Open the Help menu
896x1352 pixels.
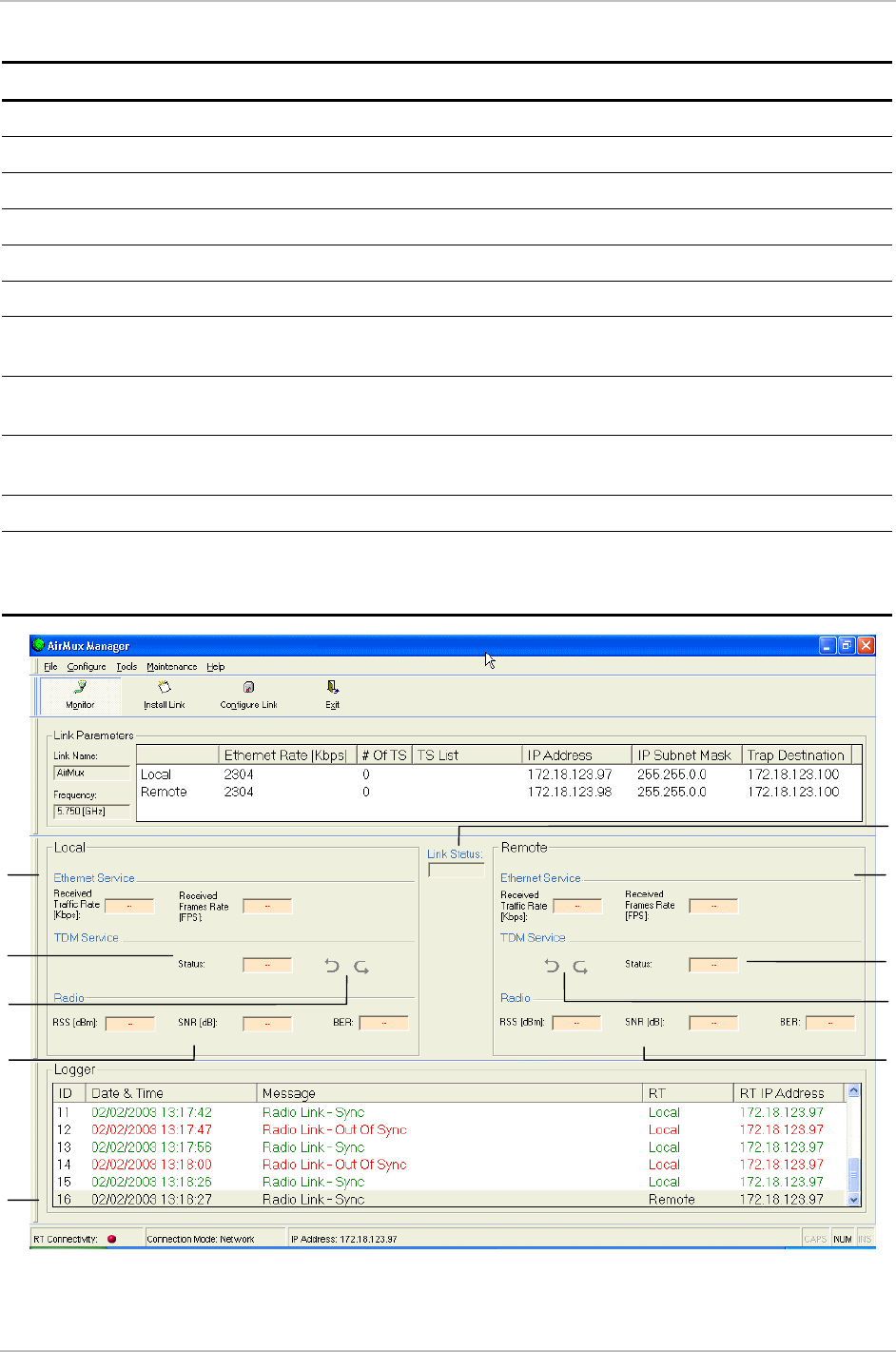(x=216, y=667)
